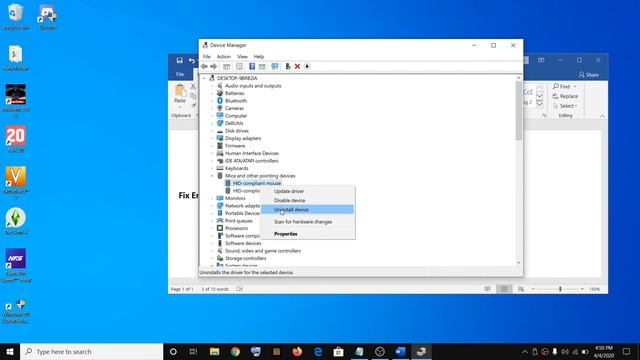Open Google Chrome from the taskbar

[235, 351]
